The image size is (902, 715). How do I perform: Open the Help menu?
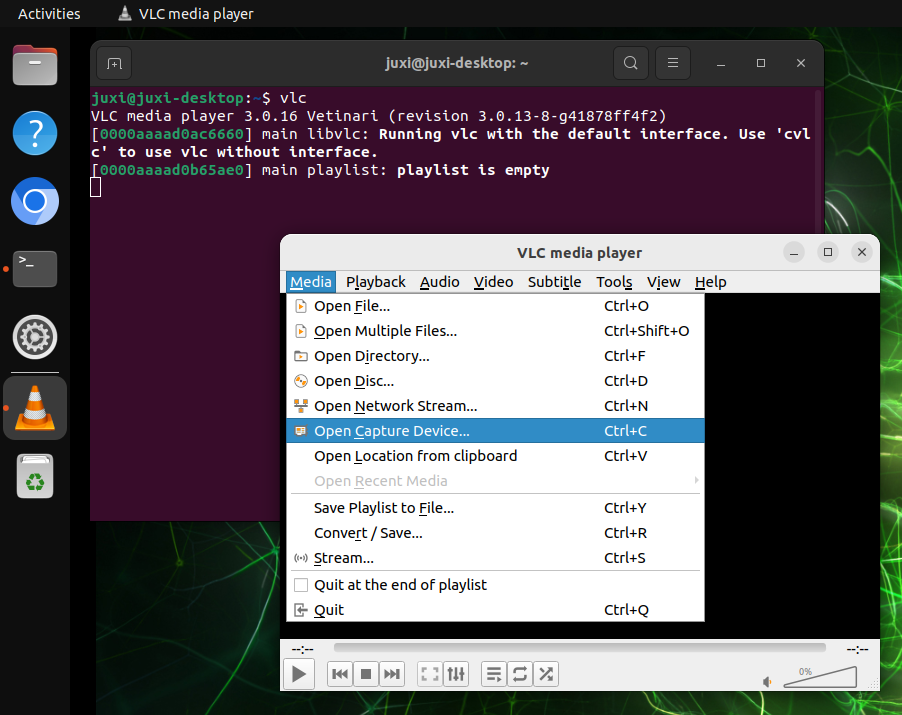[x=710, y=282]
